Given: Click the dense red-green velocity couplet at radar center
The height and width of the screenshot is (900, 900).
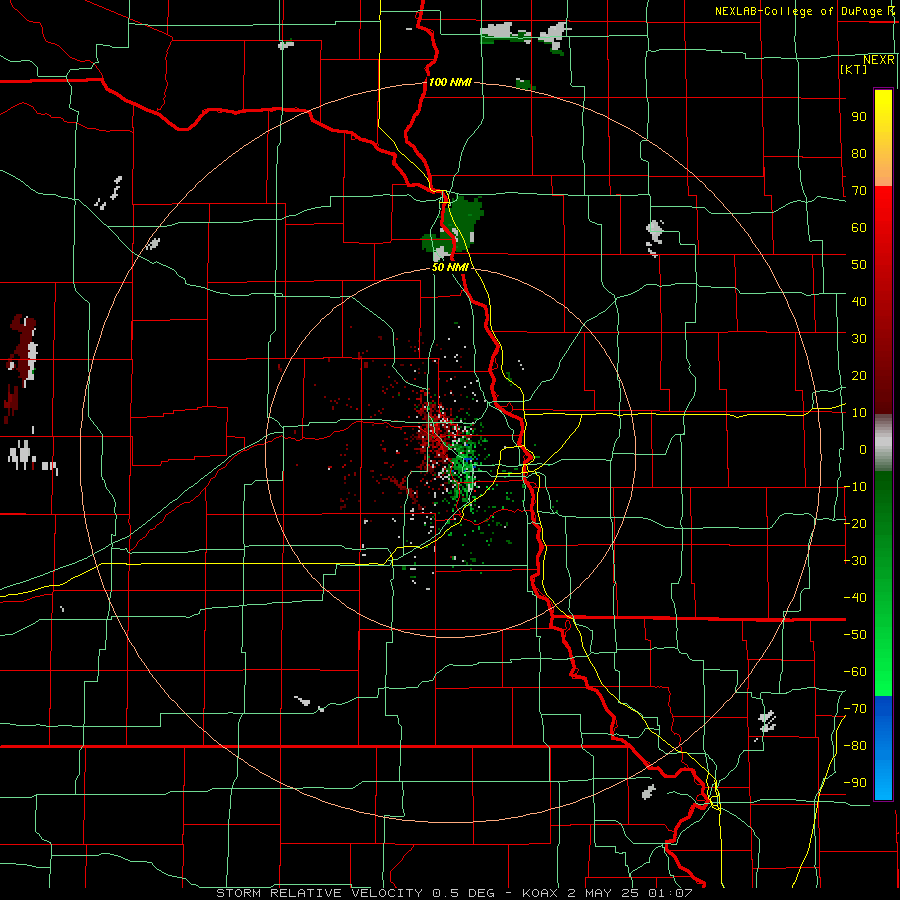Looking at the screenshot, I should pyautogui.click(x=450, y=453).
